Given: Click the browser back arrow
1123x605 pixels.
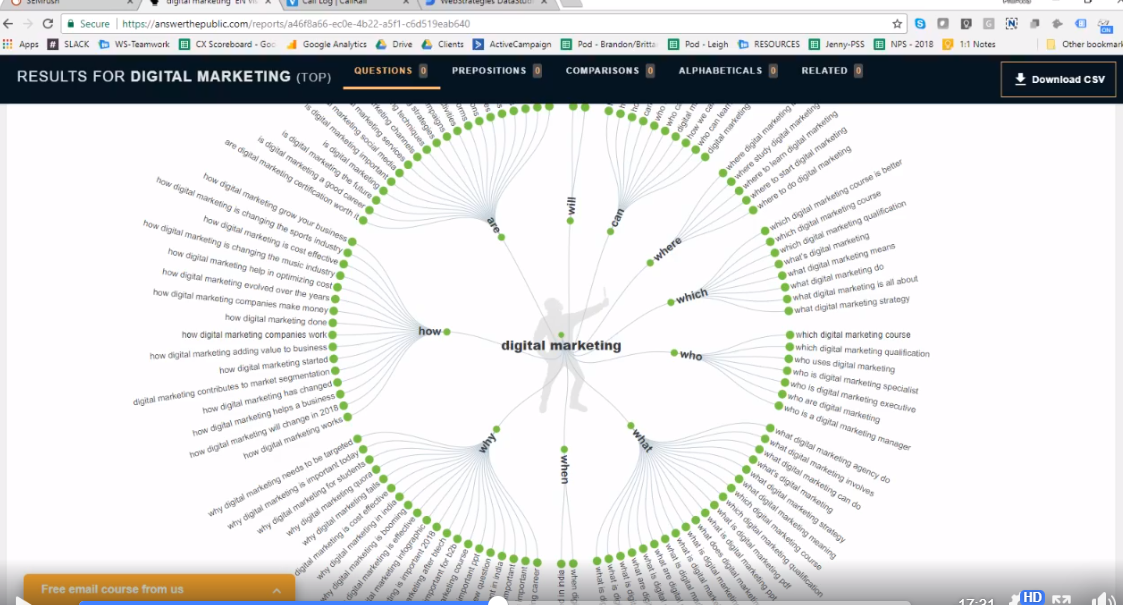Looking at the screenshot, I should point(9,24).
